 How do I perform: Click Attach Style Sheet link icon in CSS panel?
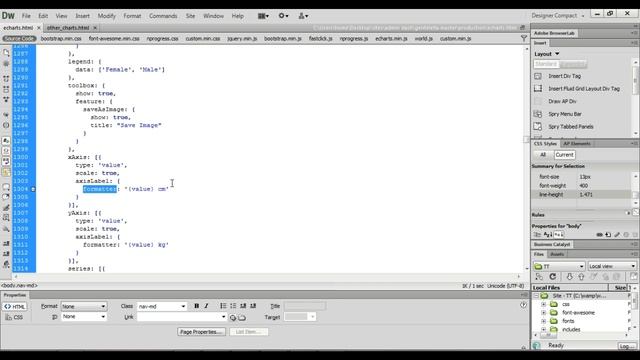point(599,235)
